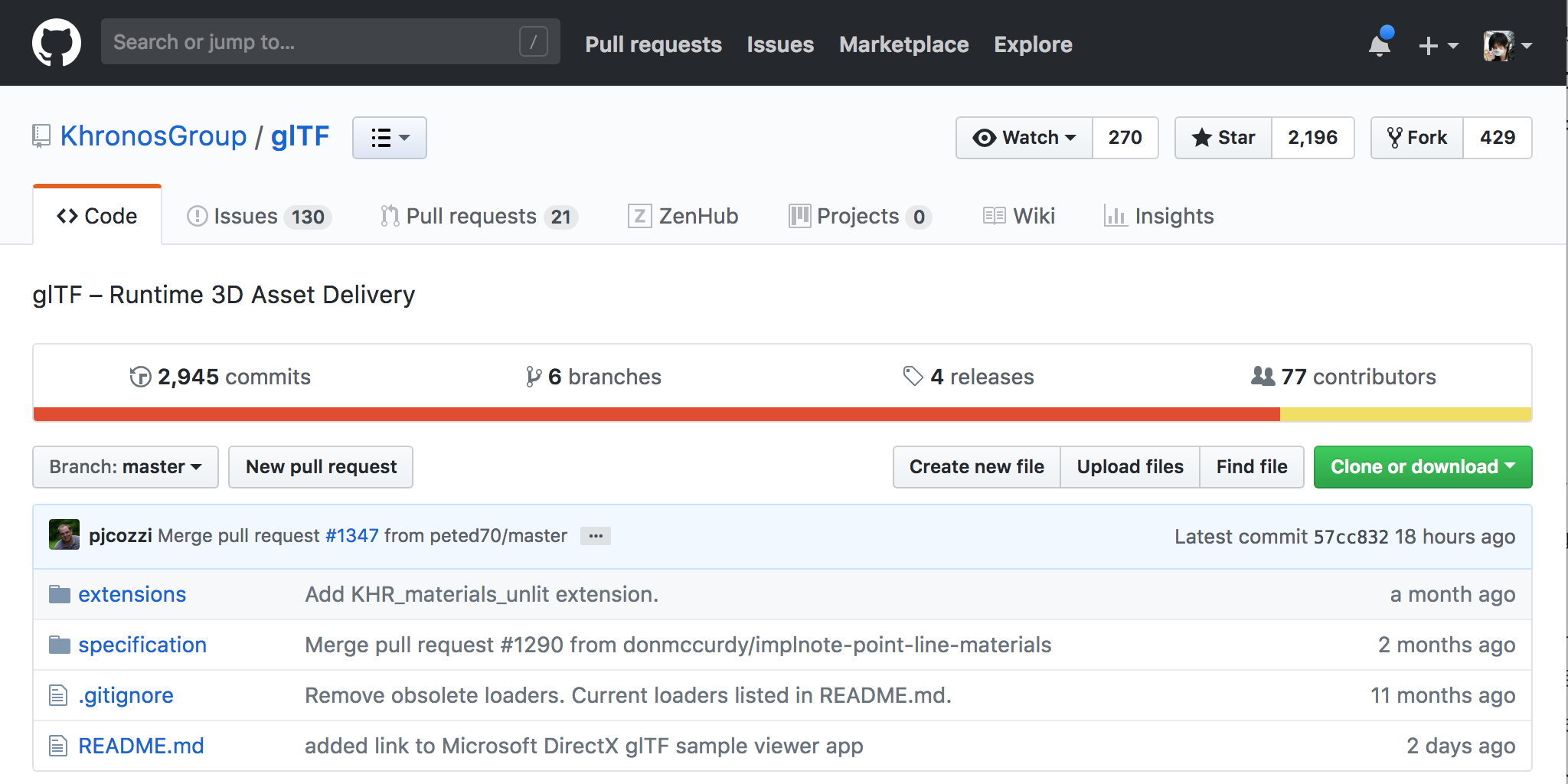Image resolution: width=1568 pixels, height=784 pixels.
Task: Open the Branch: master selector
Action: [x=126, y=467]
